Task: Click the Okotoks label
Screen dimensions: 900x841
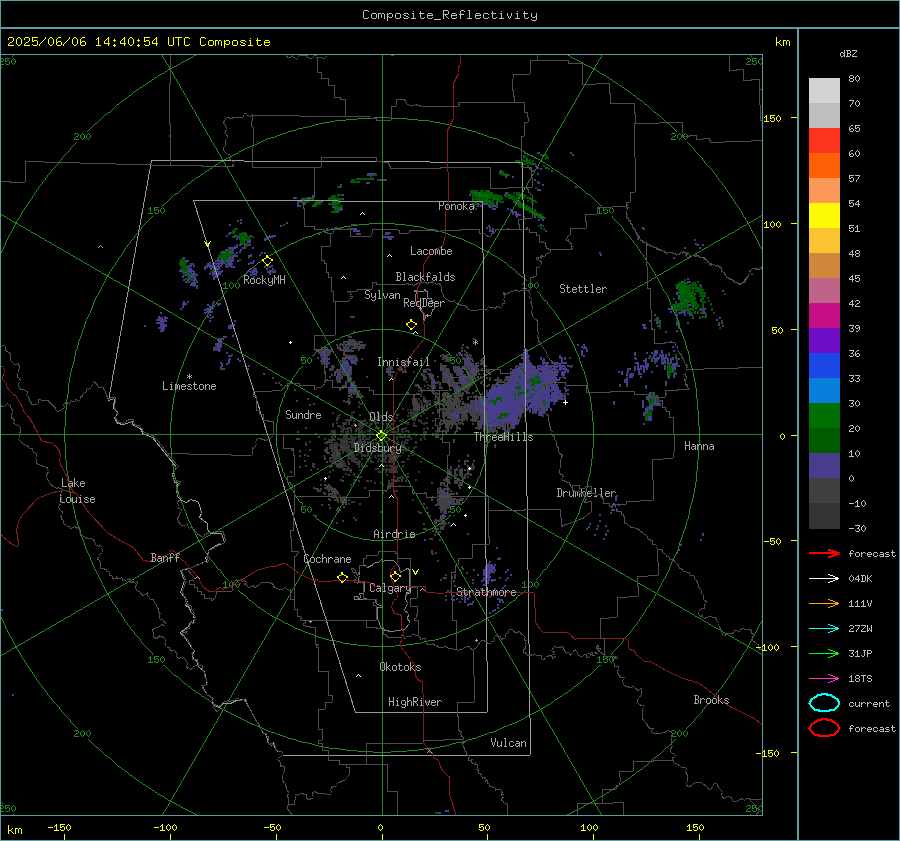Action: point(400,667)
